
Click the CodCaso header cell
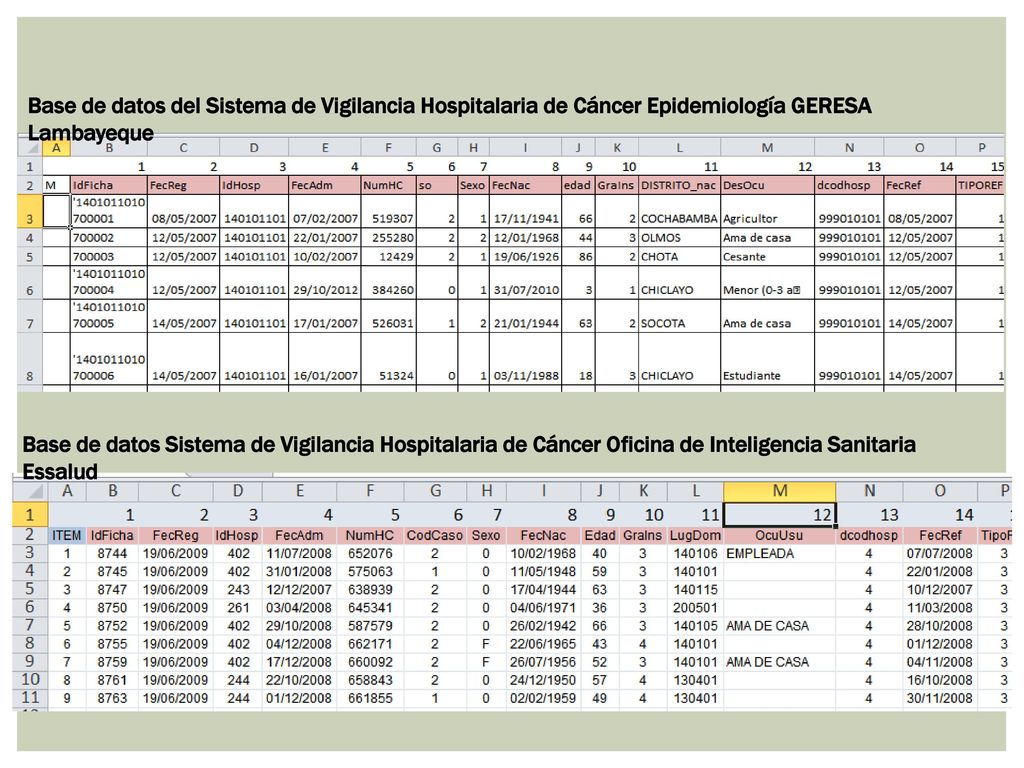click(435, 536)
